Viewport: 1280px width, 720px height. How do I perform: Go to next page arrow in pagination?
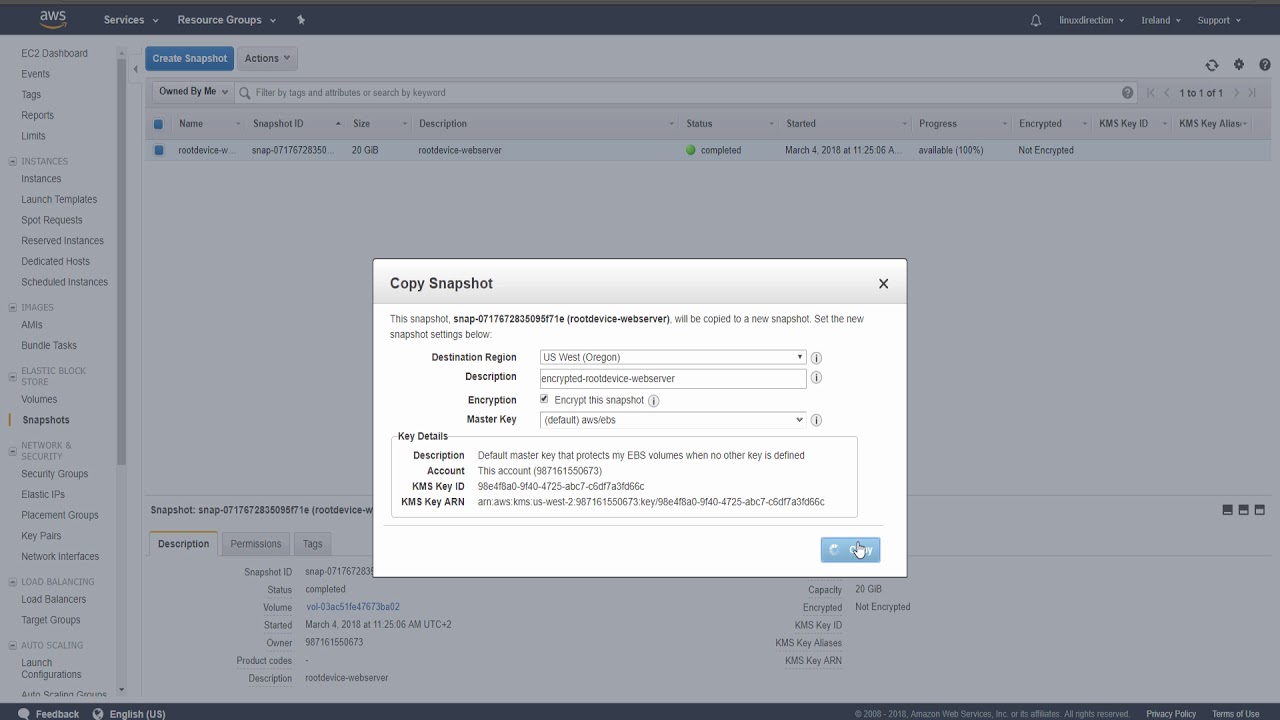[1236, 93]
